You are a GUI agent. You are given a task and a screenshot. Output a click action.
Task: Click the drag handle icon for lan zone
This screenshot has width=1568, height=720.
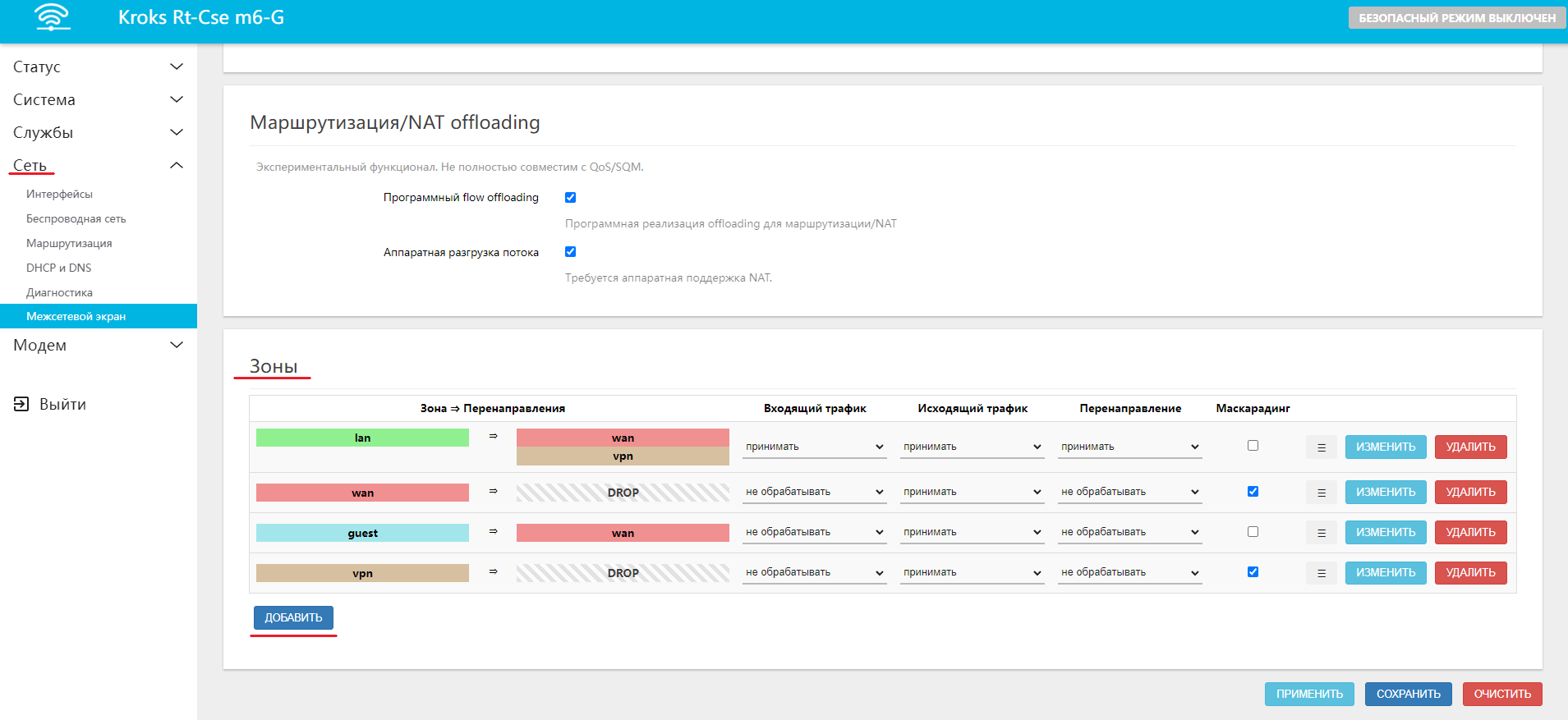(x=1321, y=447)
